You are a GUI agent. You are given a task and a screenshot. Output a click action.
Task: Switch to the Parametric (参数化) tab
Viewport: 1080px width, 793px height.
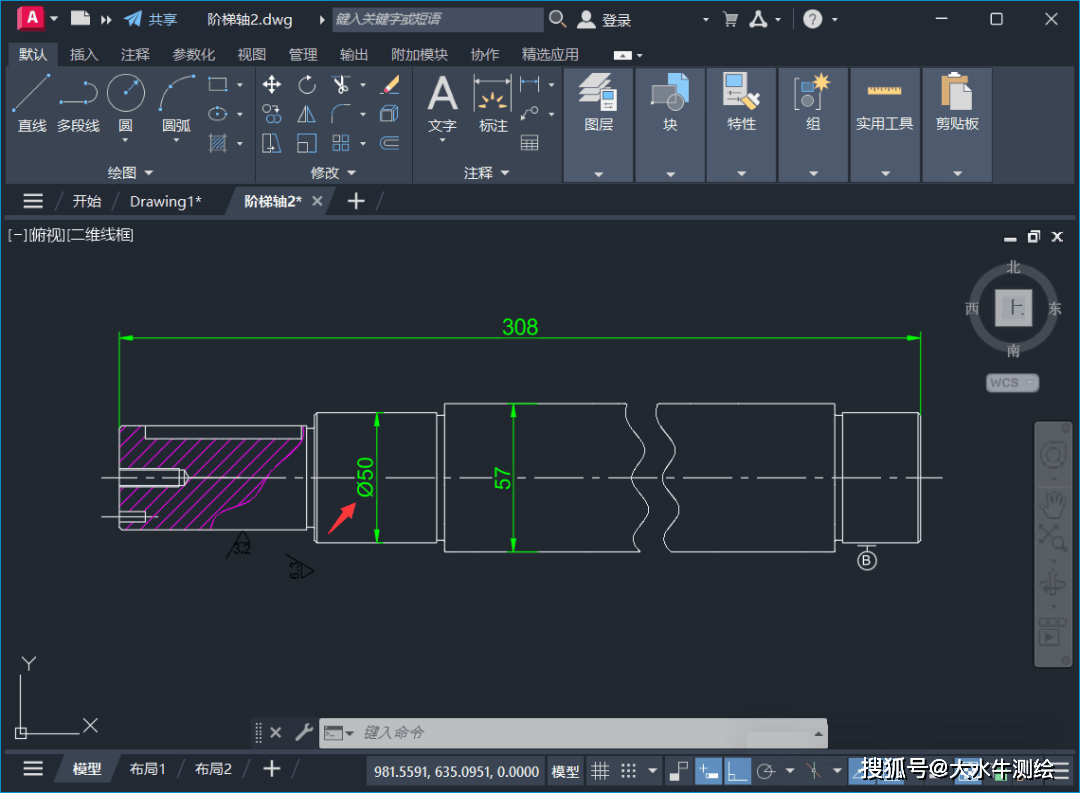[x=194, y=54]
